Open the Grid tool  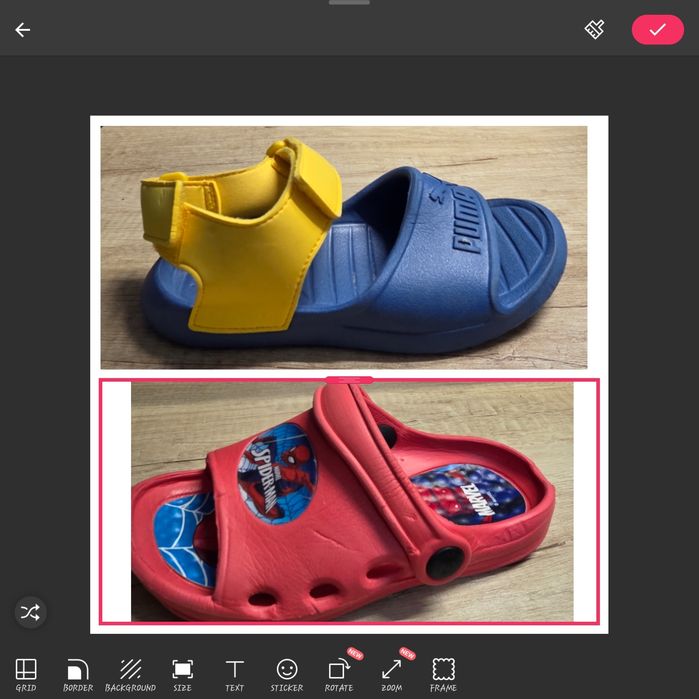click(26, 674)
